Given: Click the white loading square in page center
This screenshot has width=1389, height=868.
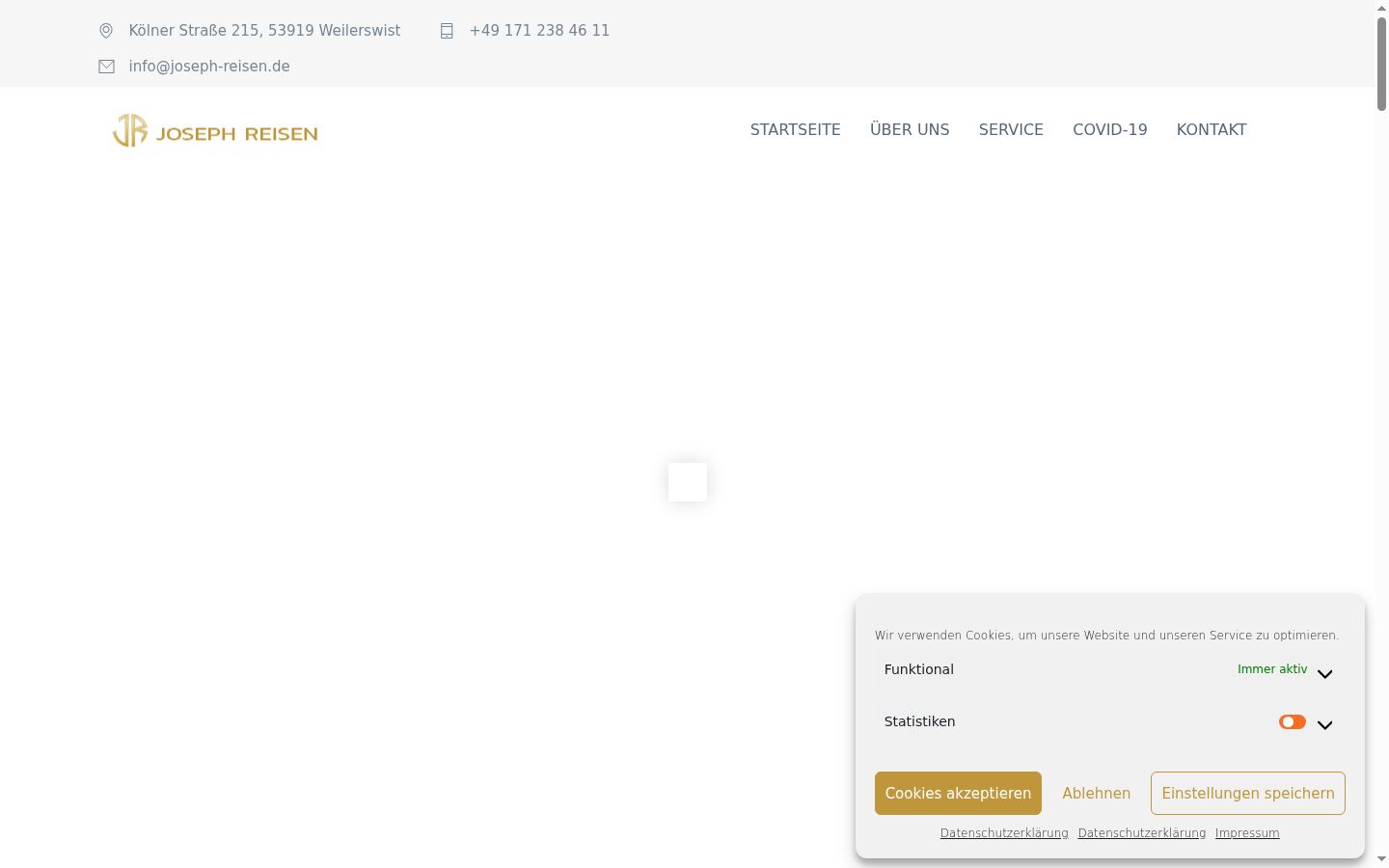Looking at the screenshot, I should [x=688, y=482].
